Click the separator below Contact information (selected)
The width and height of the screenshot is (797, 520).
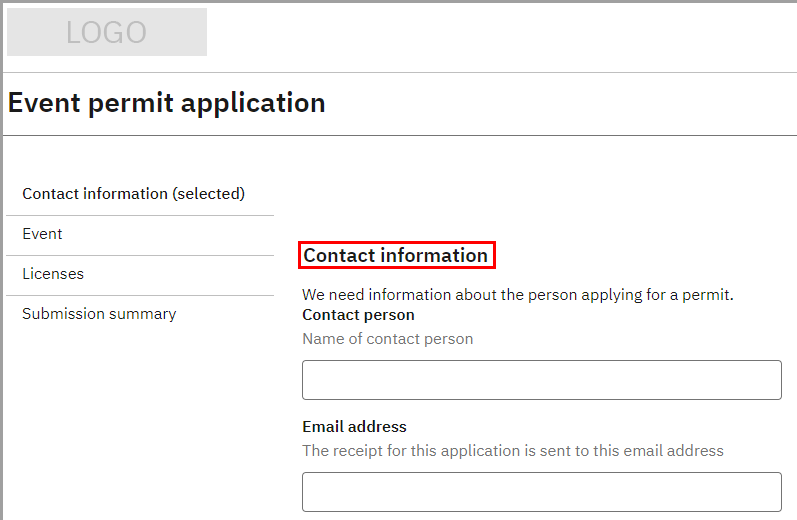pos(140,215)
